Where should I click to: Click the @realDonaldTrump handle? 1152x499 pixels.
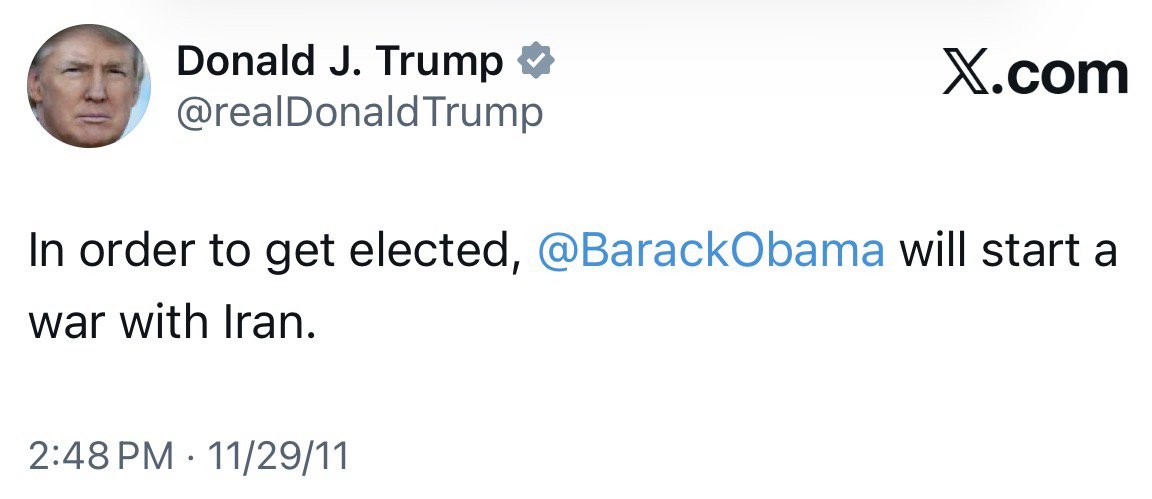coord(360,113)
